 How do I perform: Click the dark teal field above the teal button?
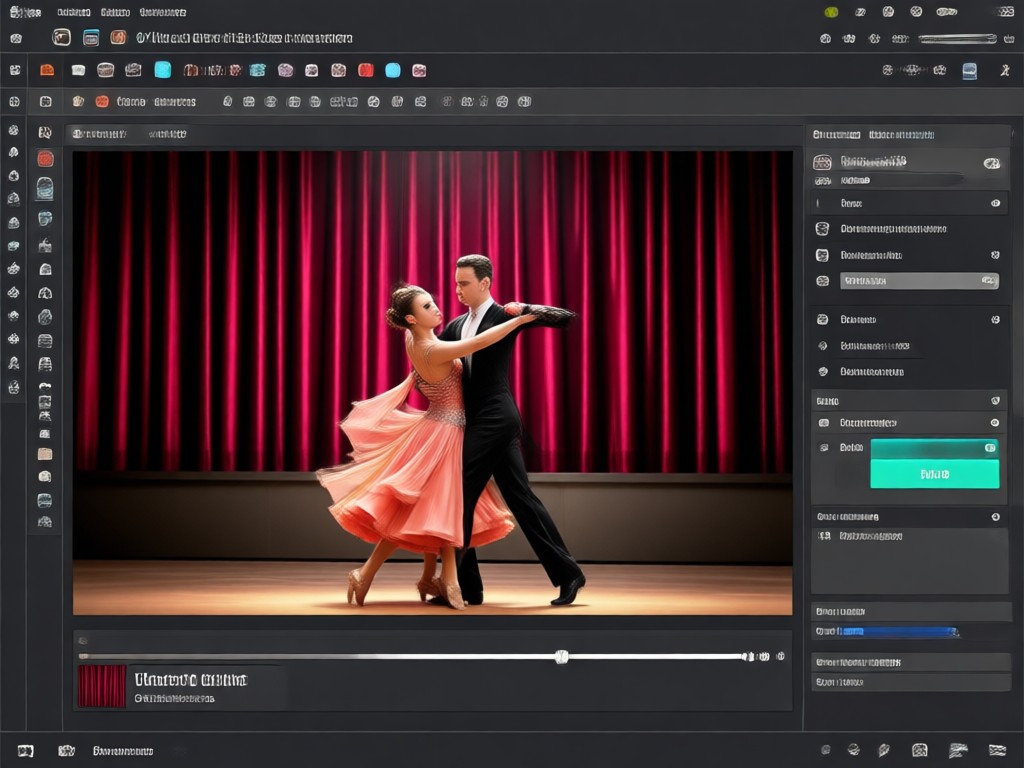pos(935,449)
